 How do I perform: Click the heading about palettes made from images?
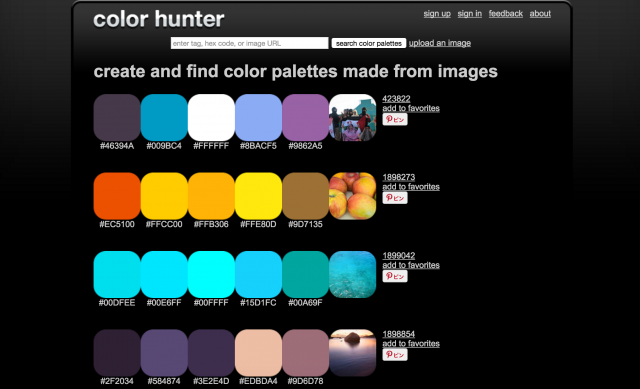(296, 72)
